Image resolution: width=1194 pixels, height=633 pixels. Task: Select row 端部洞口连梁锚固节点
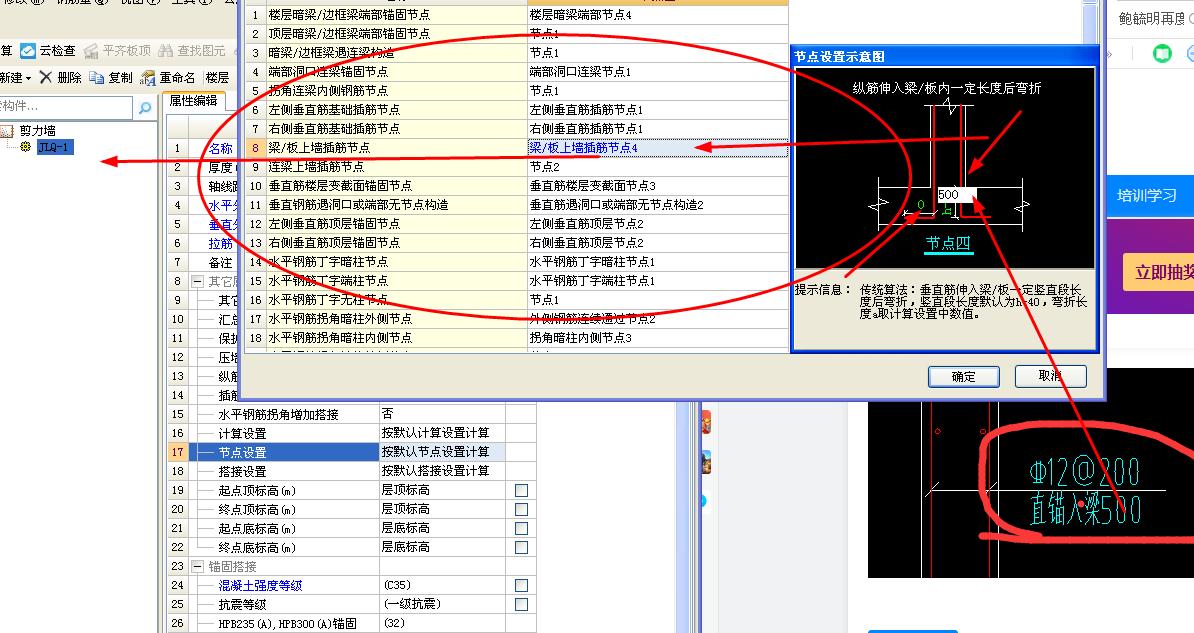pyautogui.click(x=396, y=72)
